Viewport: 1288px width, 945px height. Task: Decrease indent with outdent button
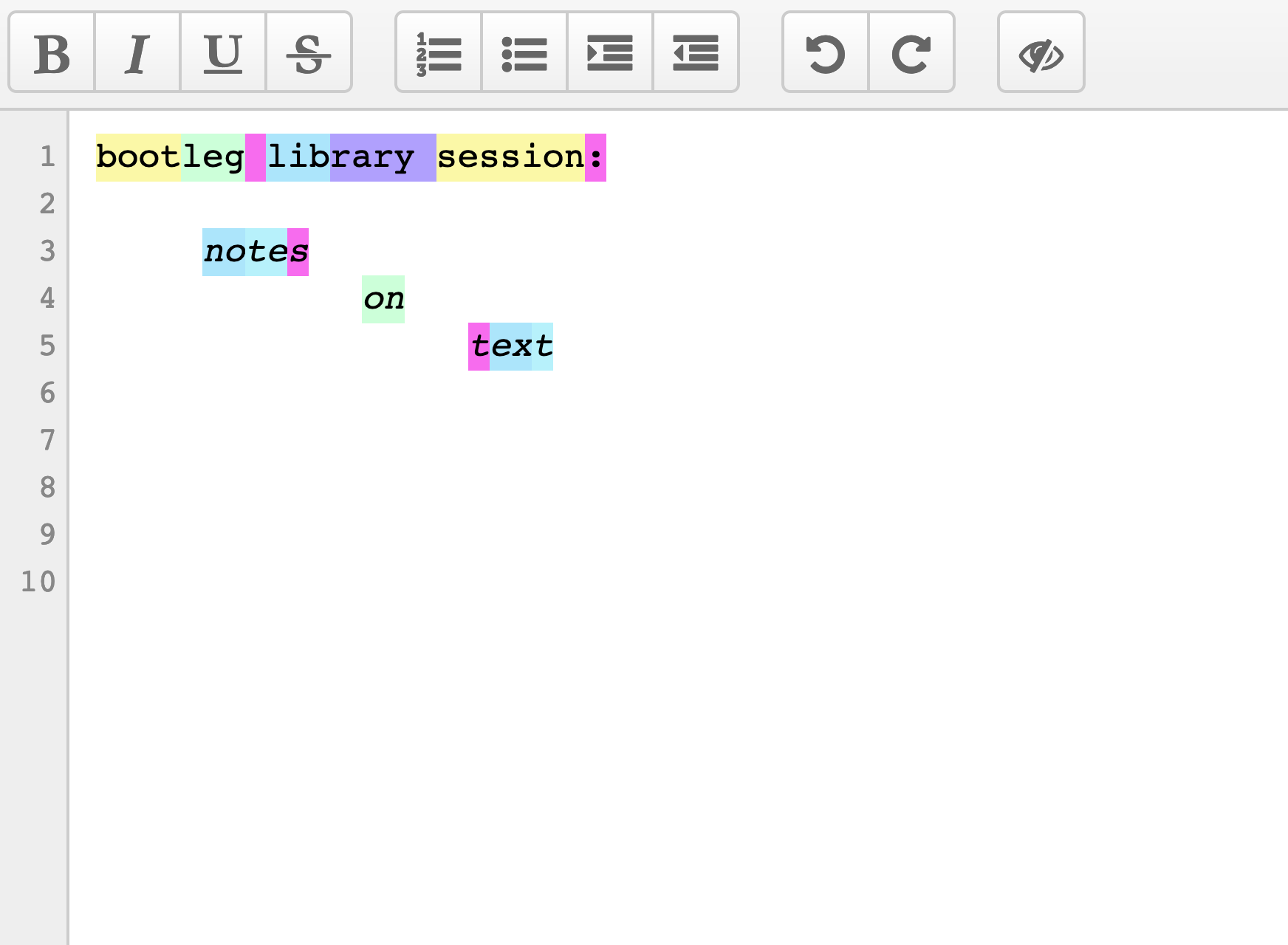click(696, 52)
